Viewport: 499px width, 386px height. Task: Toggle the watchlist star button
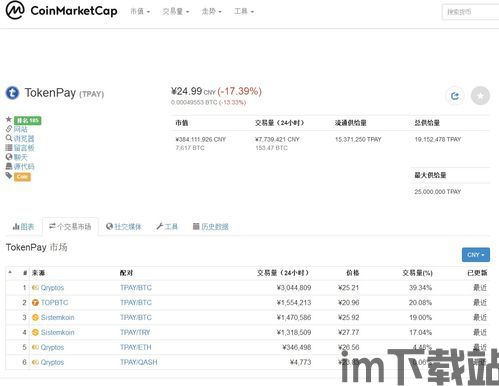pyautogui.click(x=480, y=96)
